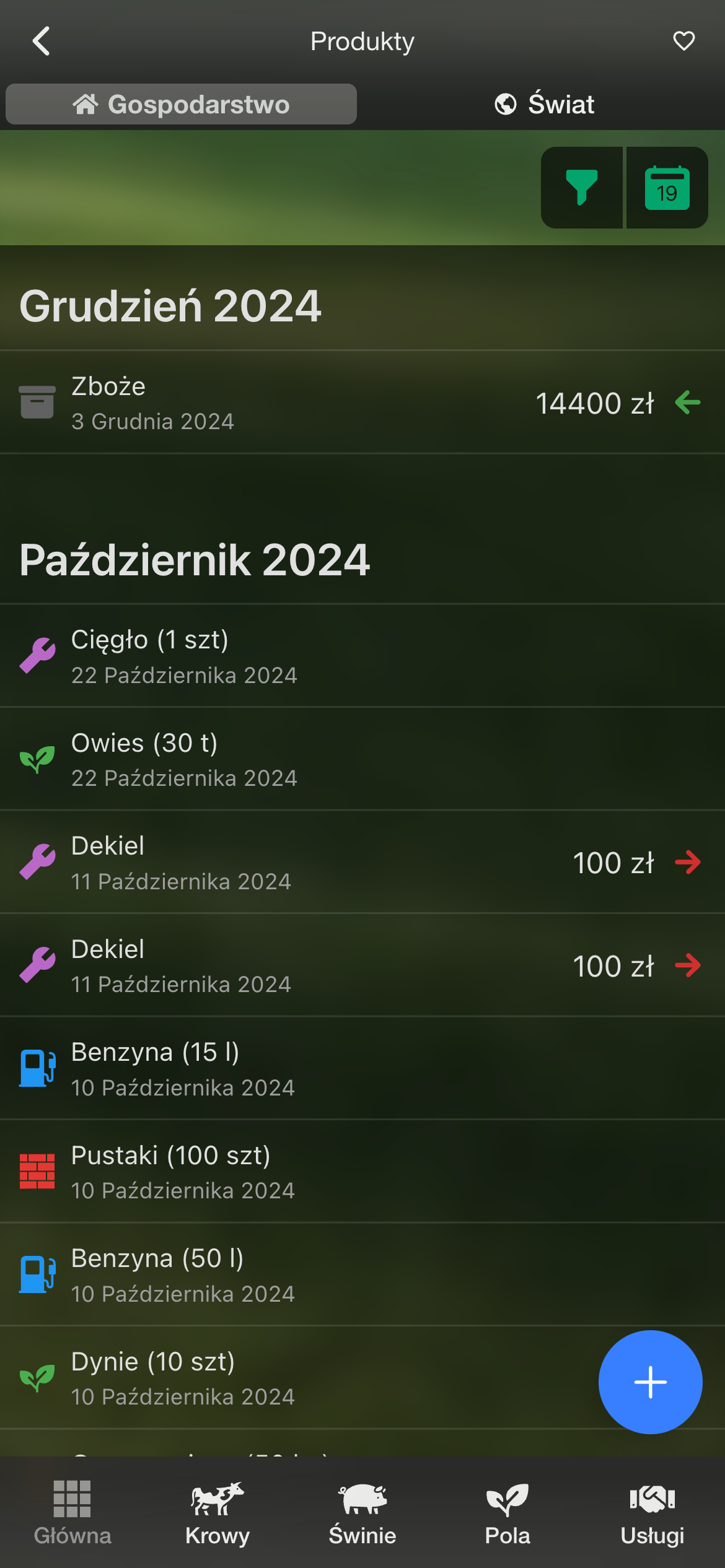Open the Usługi handshake tab
Screen dimensions: 725x1568
point(652,1512)
